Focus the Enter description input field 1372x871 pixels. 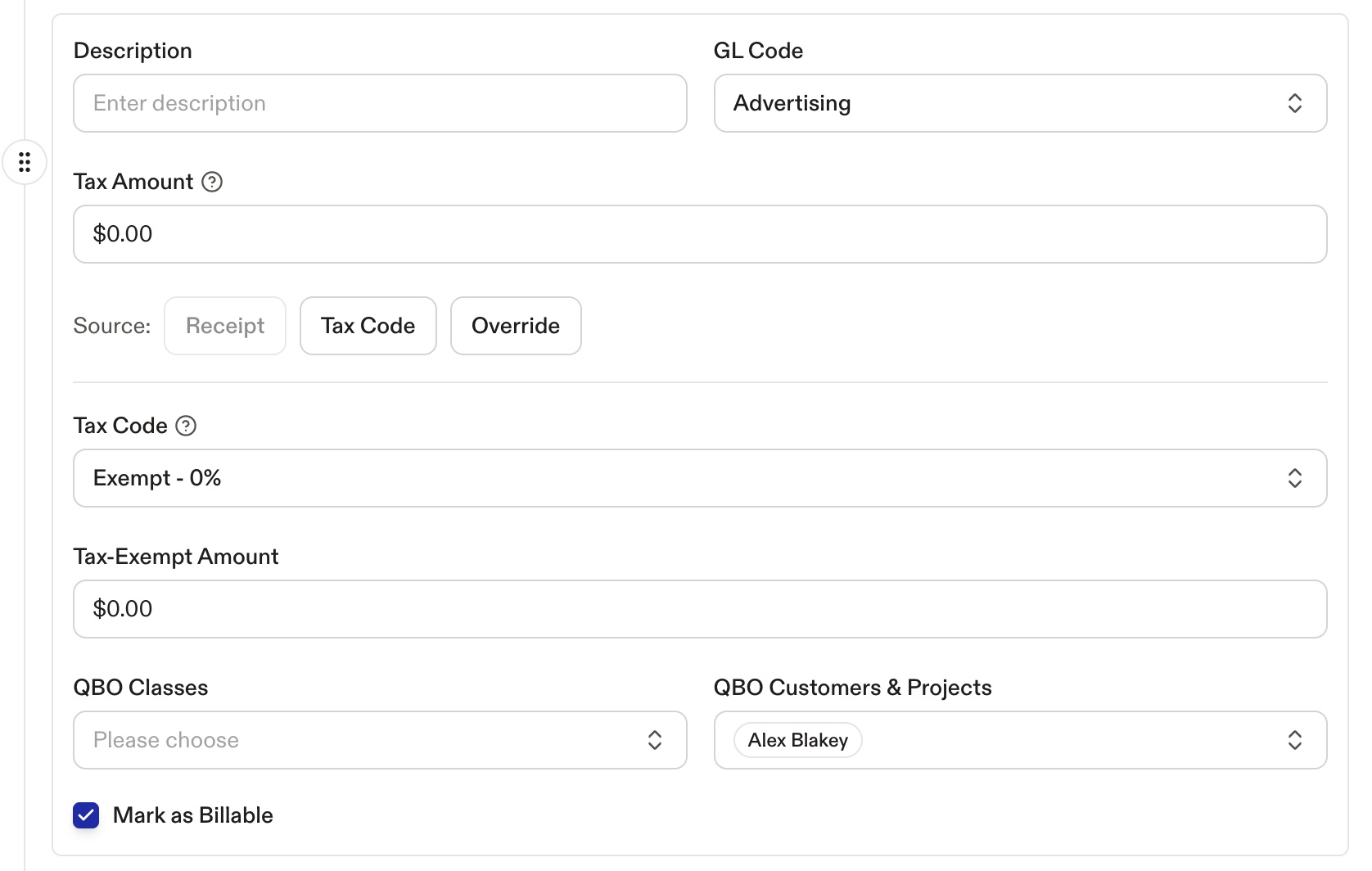point(380,103)
